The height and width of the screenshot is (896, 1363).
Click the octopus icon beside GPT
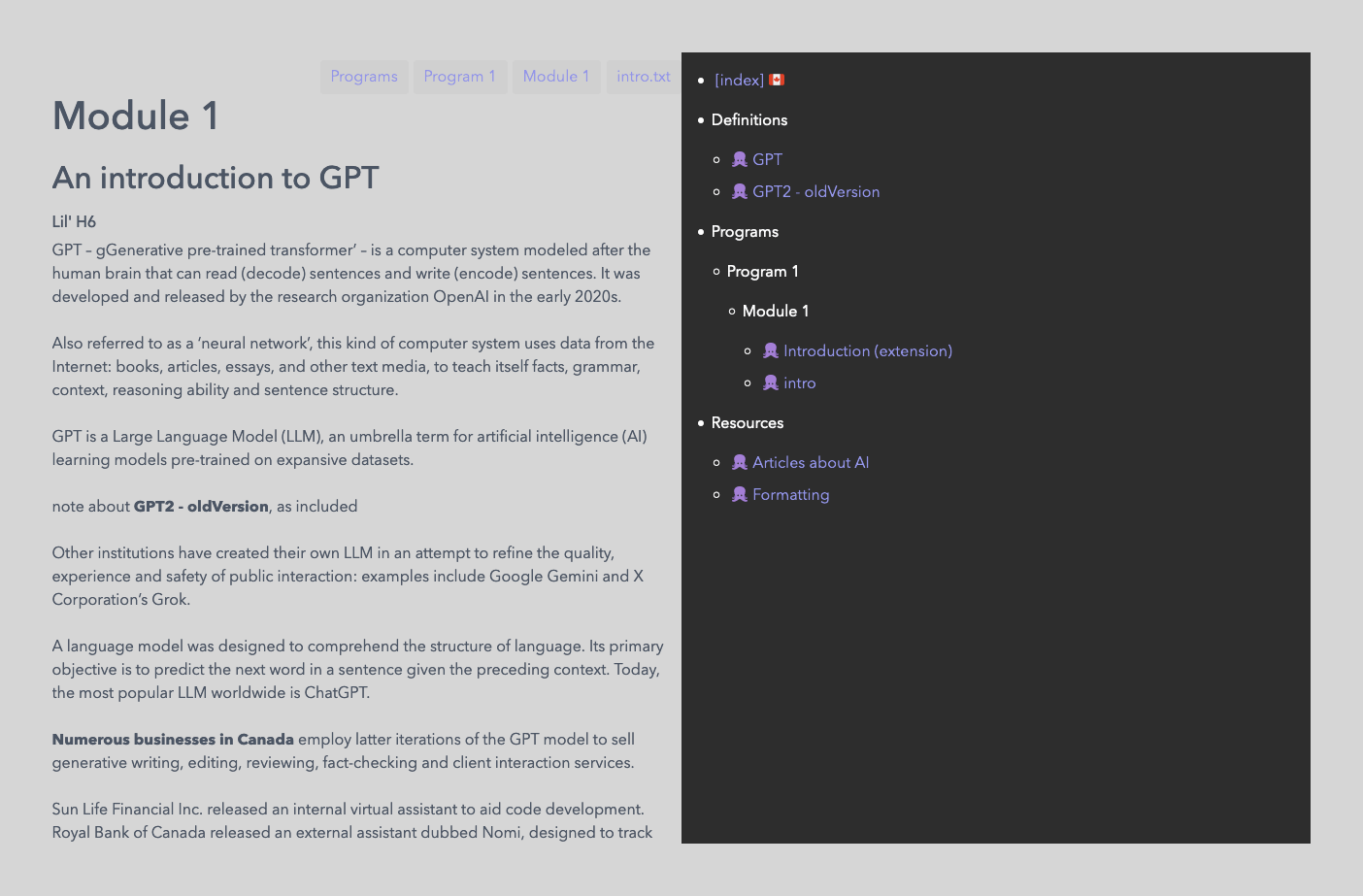740,159
